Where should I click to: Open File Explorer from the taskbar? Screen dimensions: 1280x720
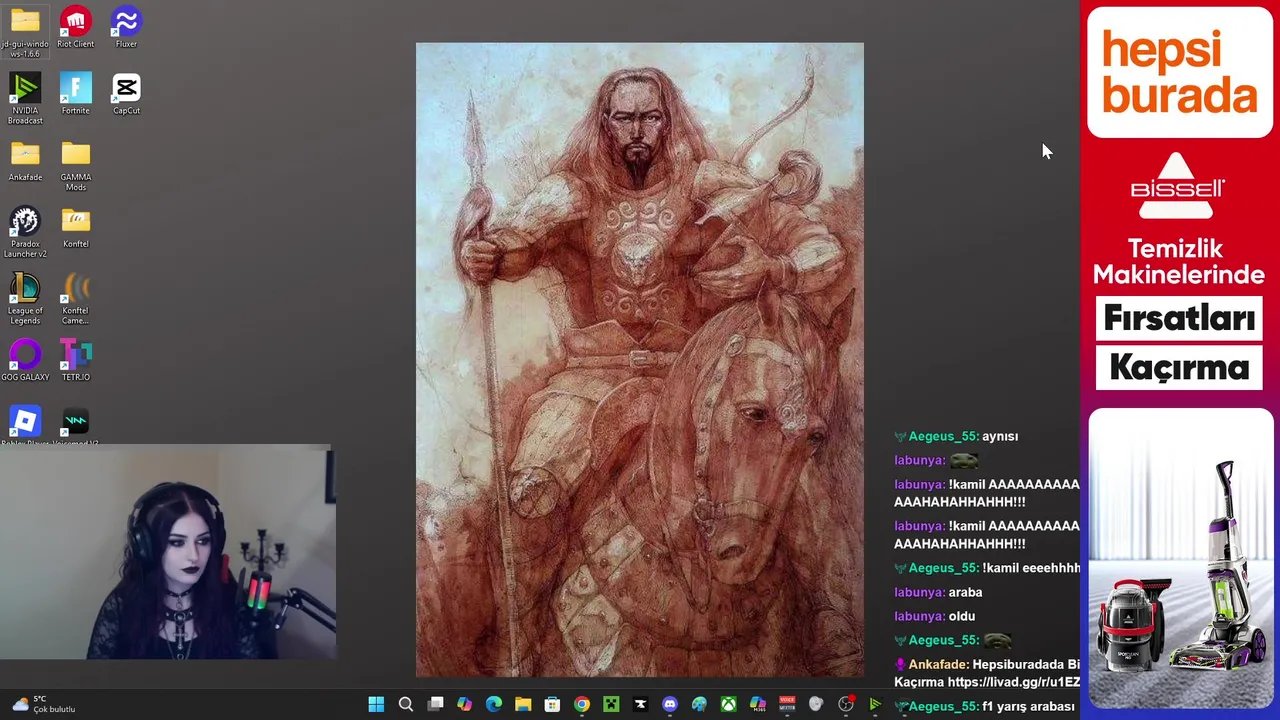pyautogui.click(x=523, y=705)
